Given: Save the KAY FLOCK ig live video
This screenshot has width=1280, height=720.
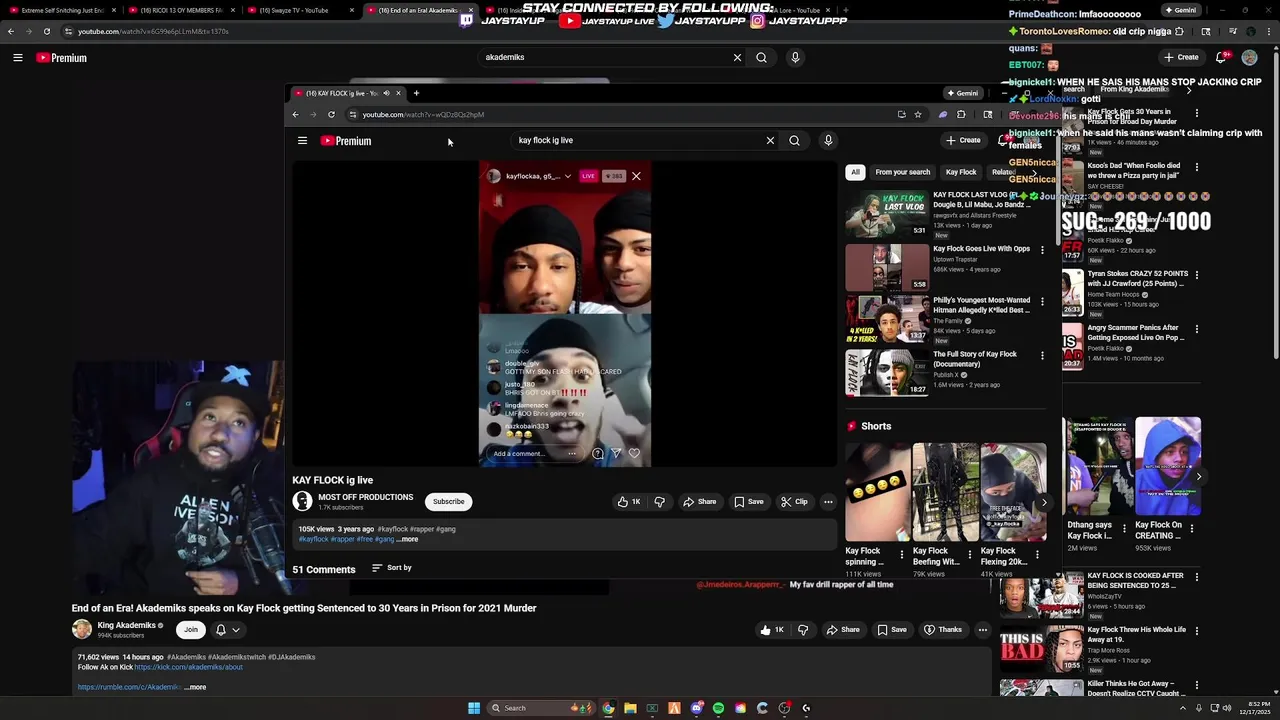Looking at the screenshot, I should (x=749, y=502).
